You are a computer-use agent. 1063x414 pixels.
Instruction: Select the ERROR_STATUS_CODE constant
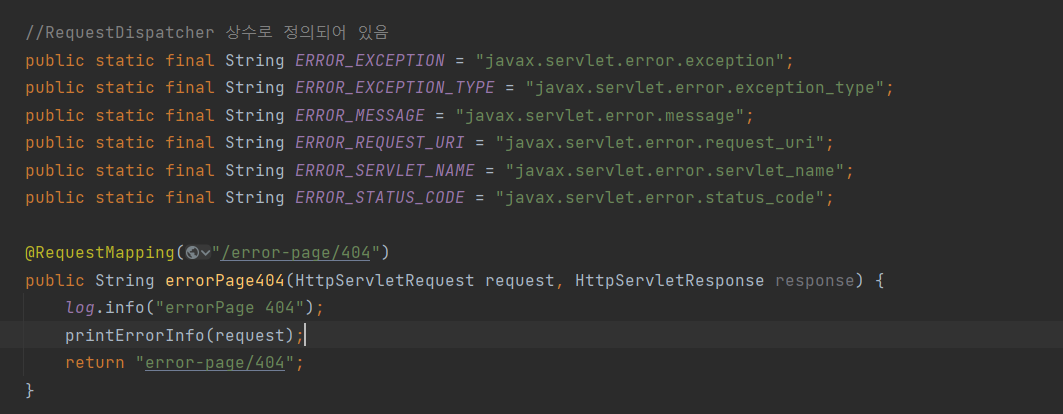tap(380, 198)
